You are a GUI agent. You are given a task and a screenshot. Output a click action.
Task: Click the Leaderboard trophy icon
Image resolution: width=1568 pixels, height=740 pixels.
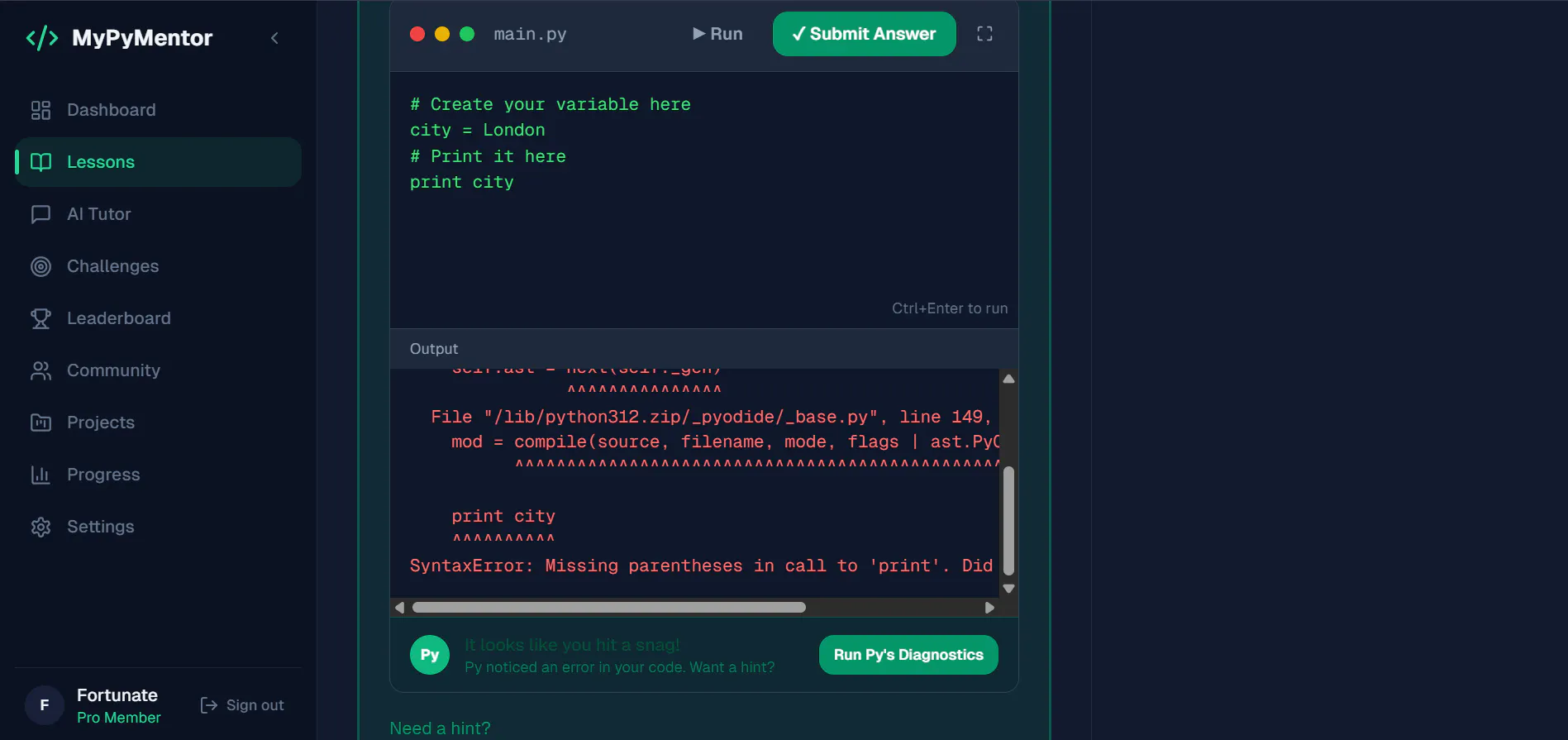click(41, 318)
